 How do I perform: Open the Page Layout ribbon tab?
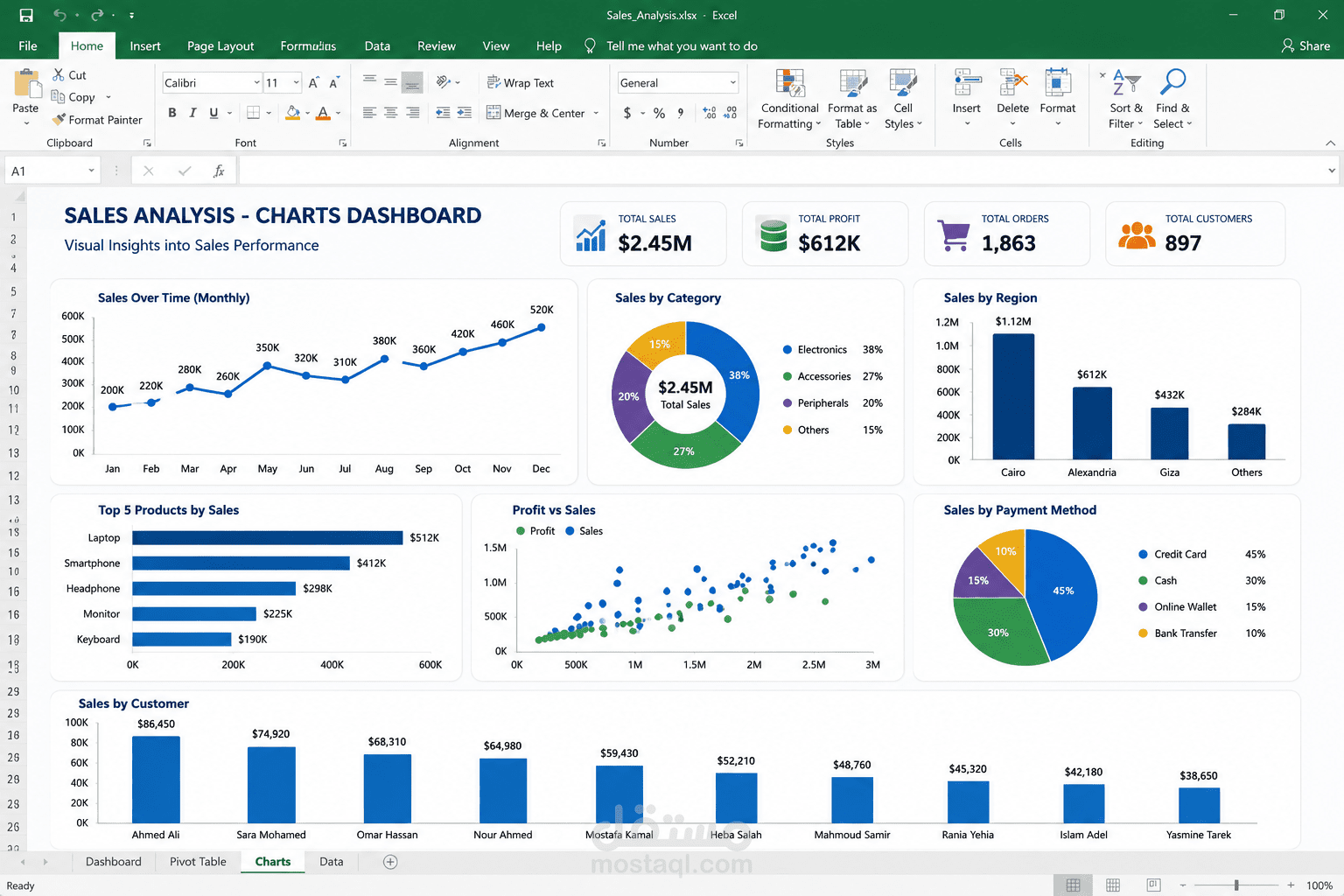click(220, 46)
